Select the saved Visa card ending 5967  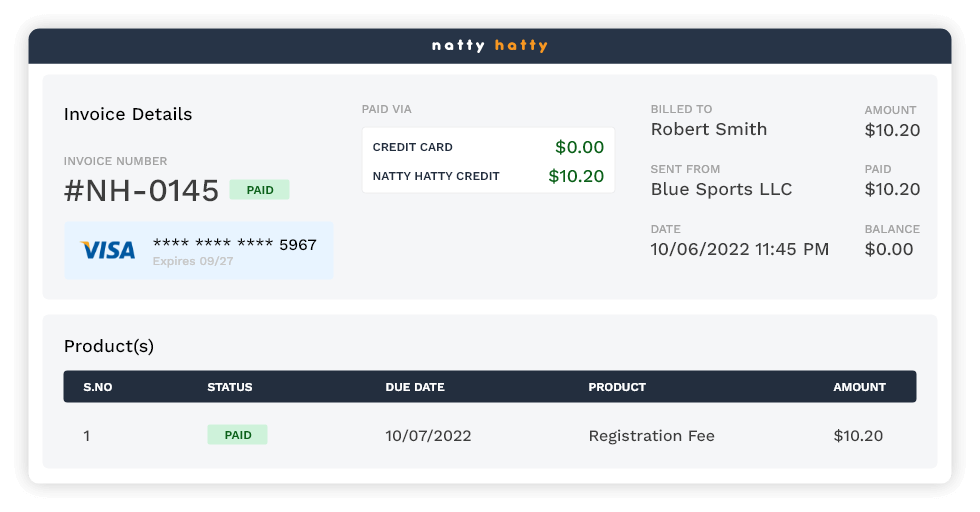pyautogui.click(x=198, y=250)
